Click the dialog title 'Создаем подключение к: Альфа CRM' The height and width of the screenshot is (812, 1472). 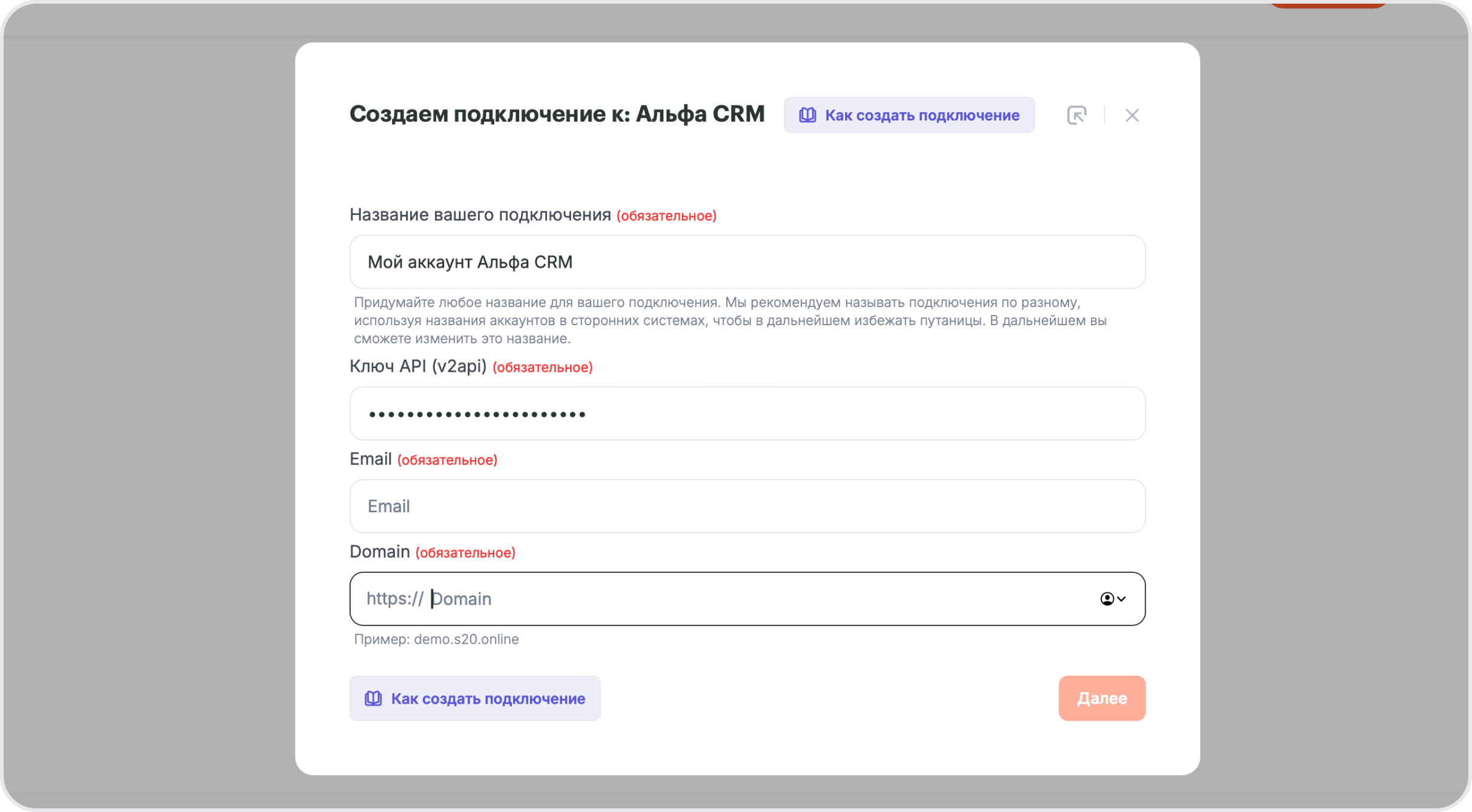[x=557, y=114]
